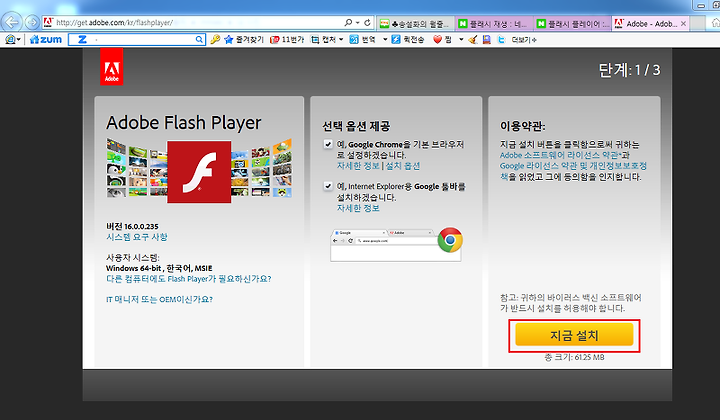Screen dimensions: 720x420
Task: Expand the address bar search dropdown arrow
Action: pos(357,22)
